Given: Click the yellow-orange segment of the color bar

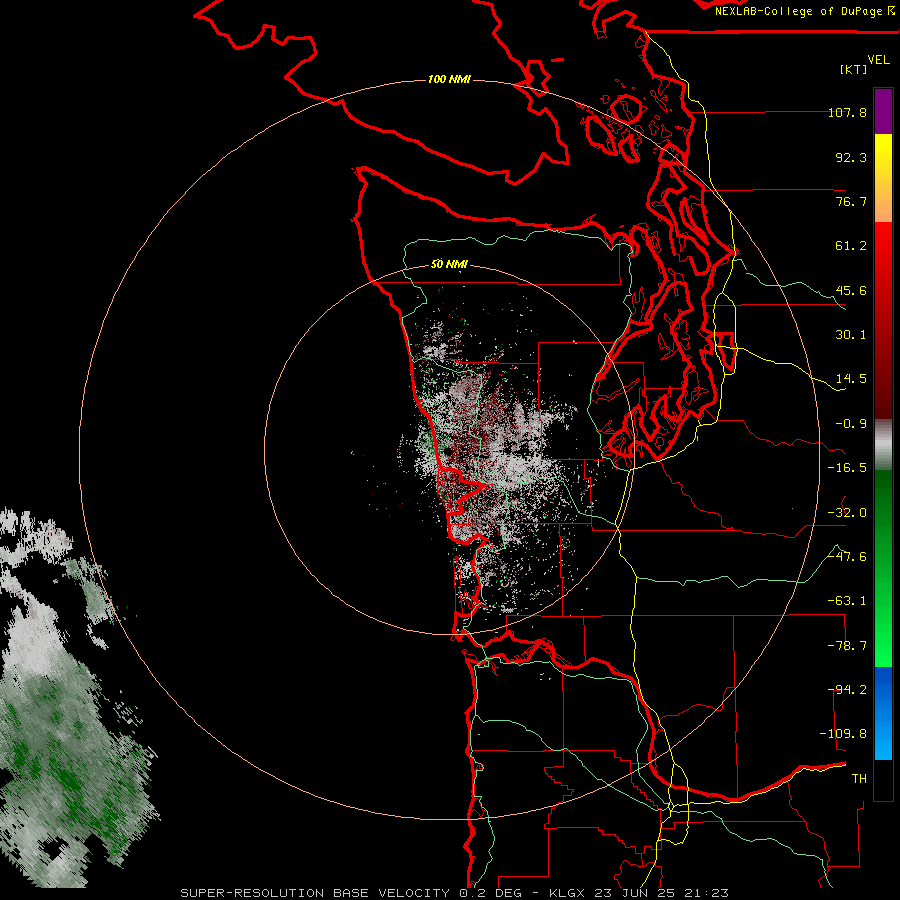Looking at the screenshot, I should (883, 178).
